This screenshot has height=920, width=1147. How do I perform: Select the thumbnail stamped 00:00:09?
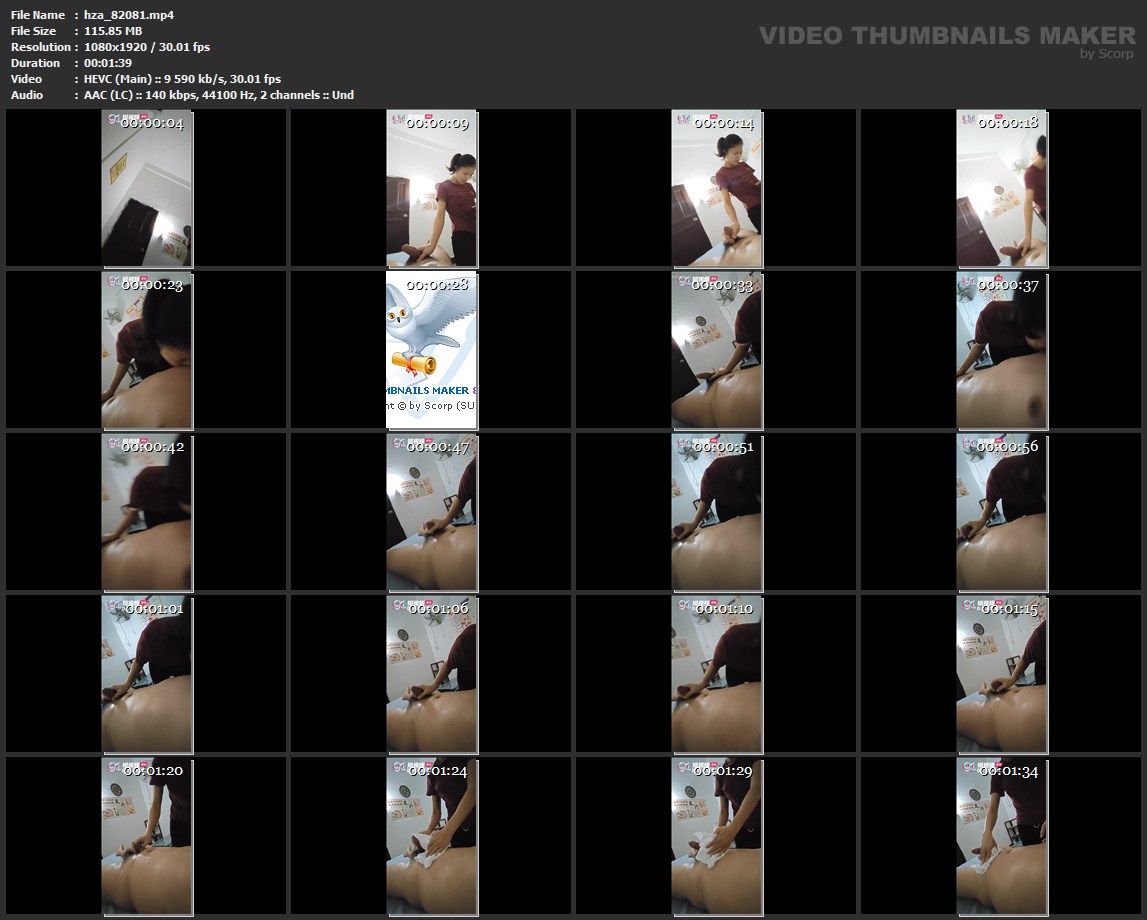(432, 188)
